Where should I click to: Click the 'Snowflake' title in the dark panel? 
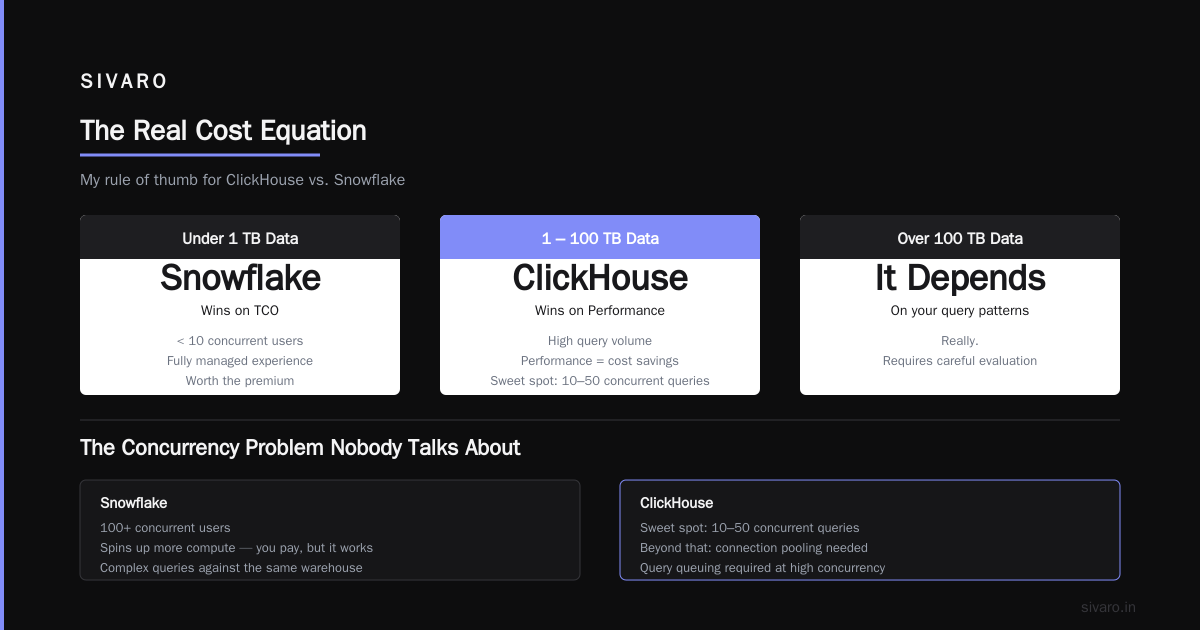tap(134, 503)
